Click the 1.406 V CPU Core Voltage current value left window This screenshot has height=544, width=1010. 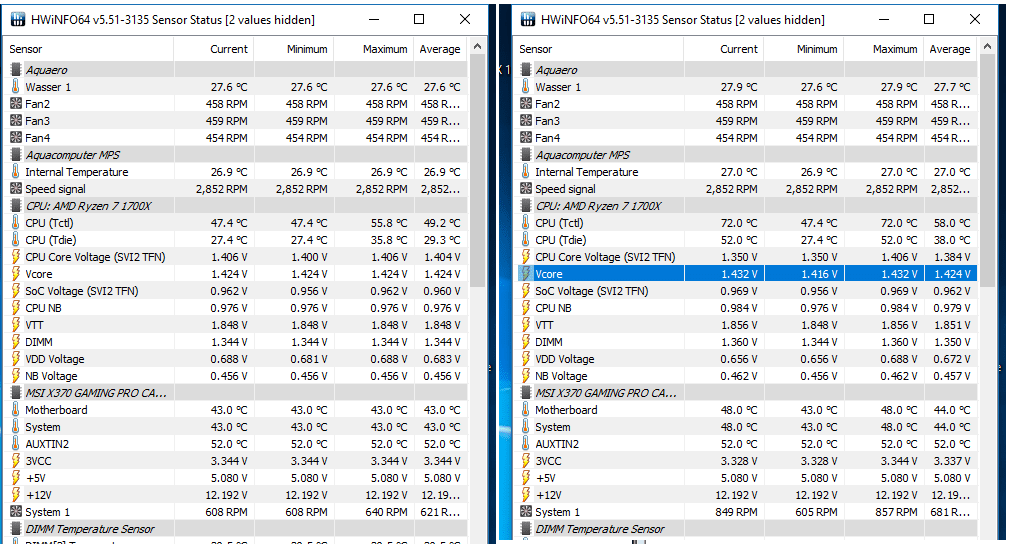pos(229,257)
